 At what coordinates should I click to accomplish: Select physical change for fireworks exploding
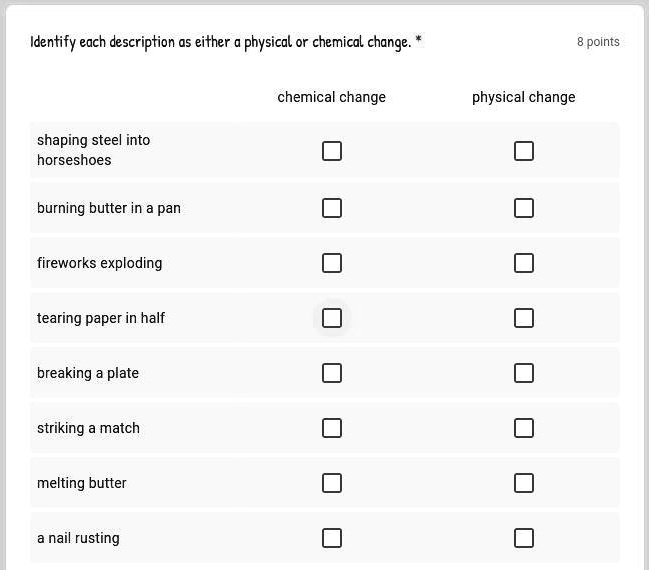click(x=524, y=263)
